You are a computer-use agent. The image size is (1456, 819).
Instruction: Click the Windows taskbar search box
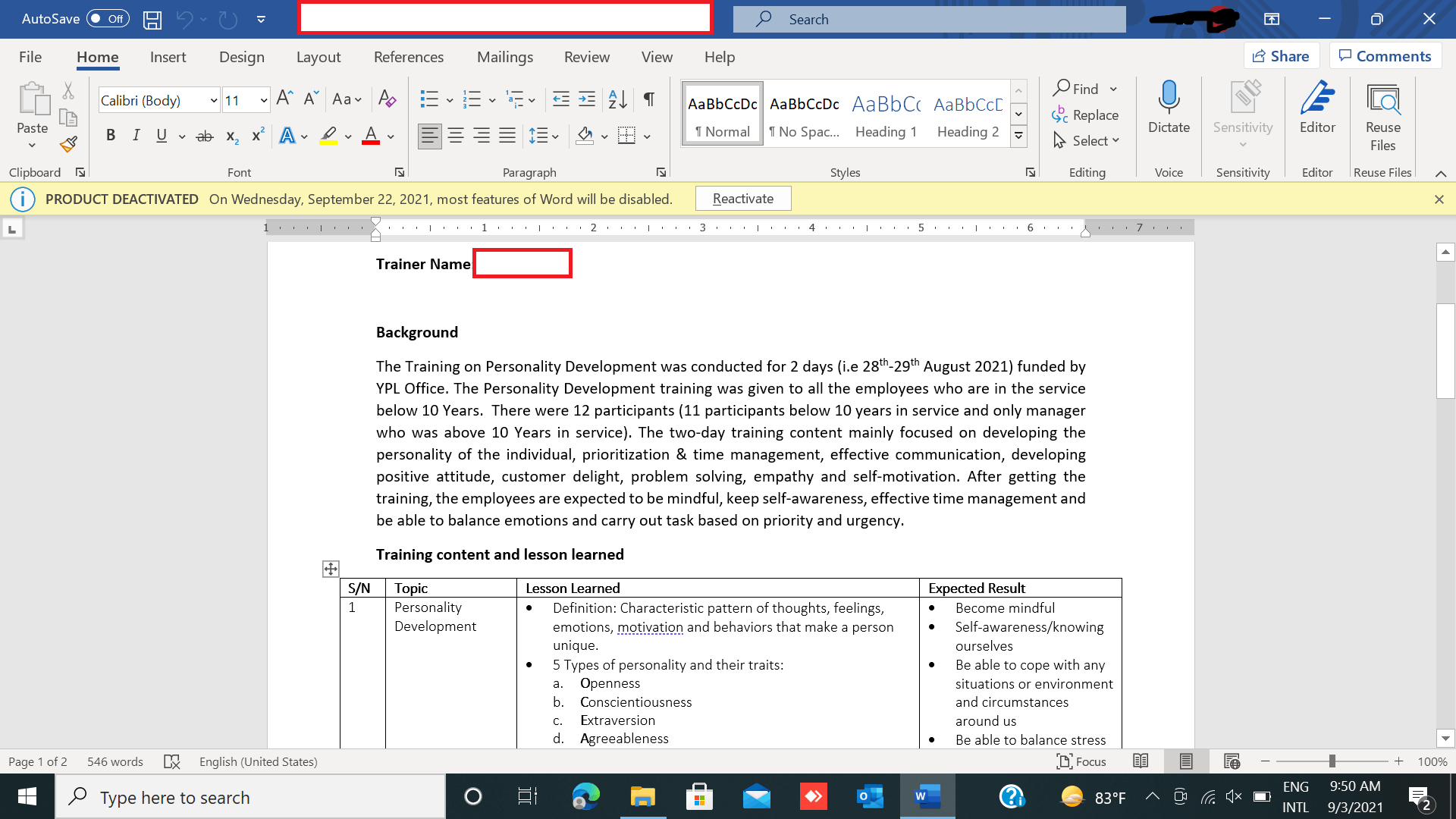250,797
